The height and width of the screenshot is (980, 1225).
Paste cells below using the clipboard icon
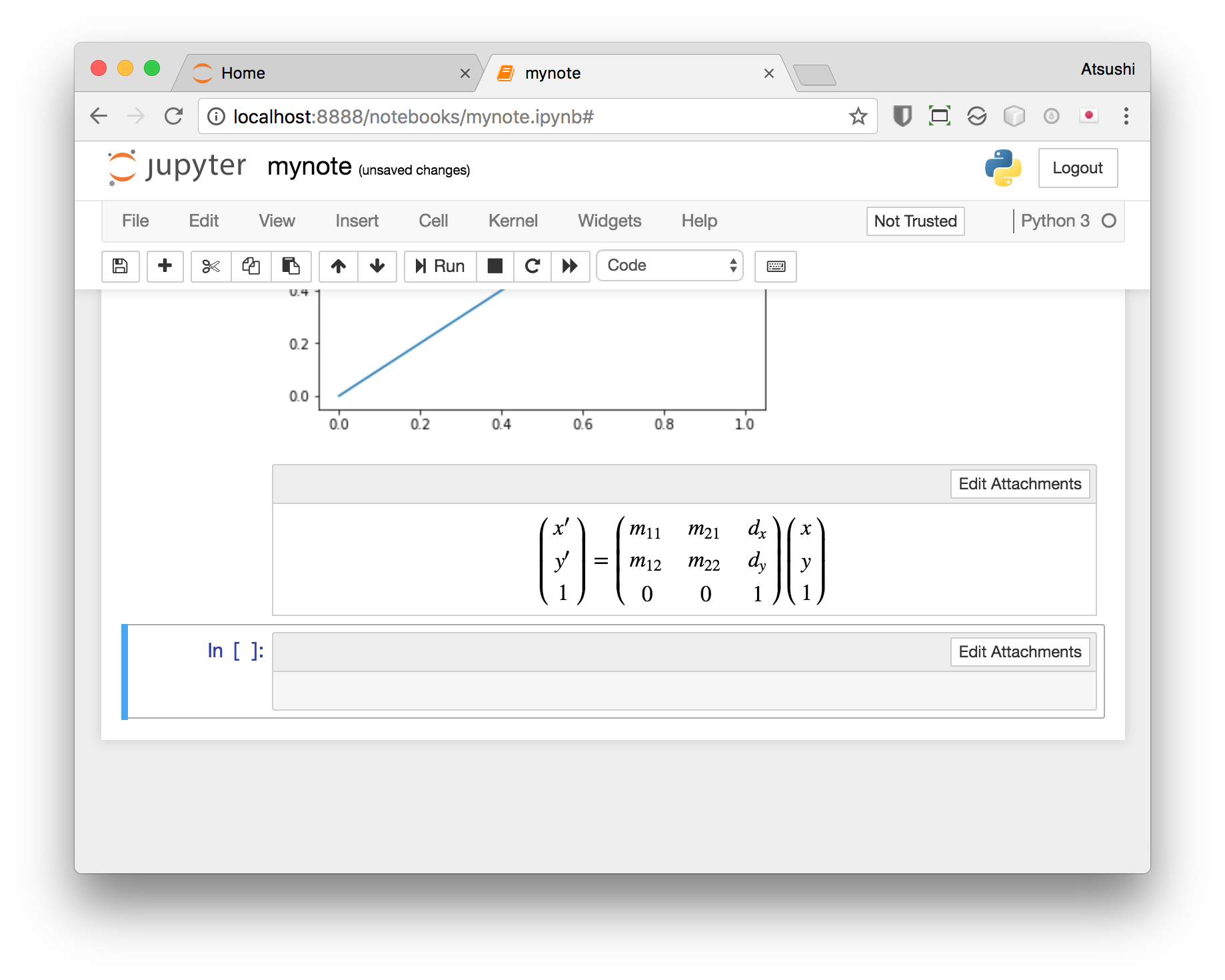[x=291, y=266]
